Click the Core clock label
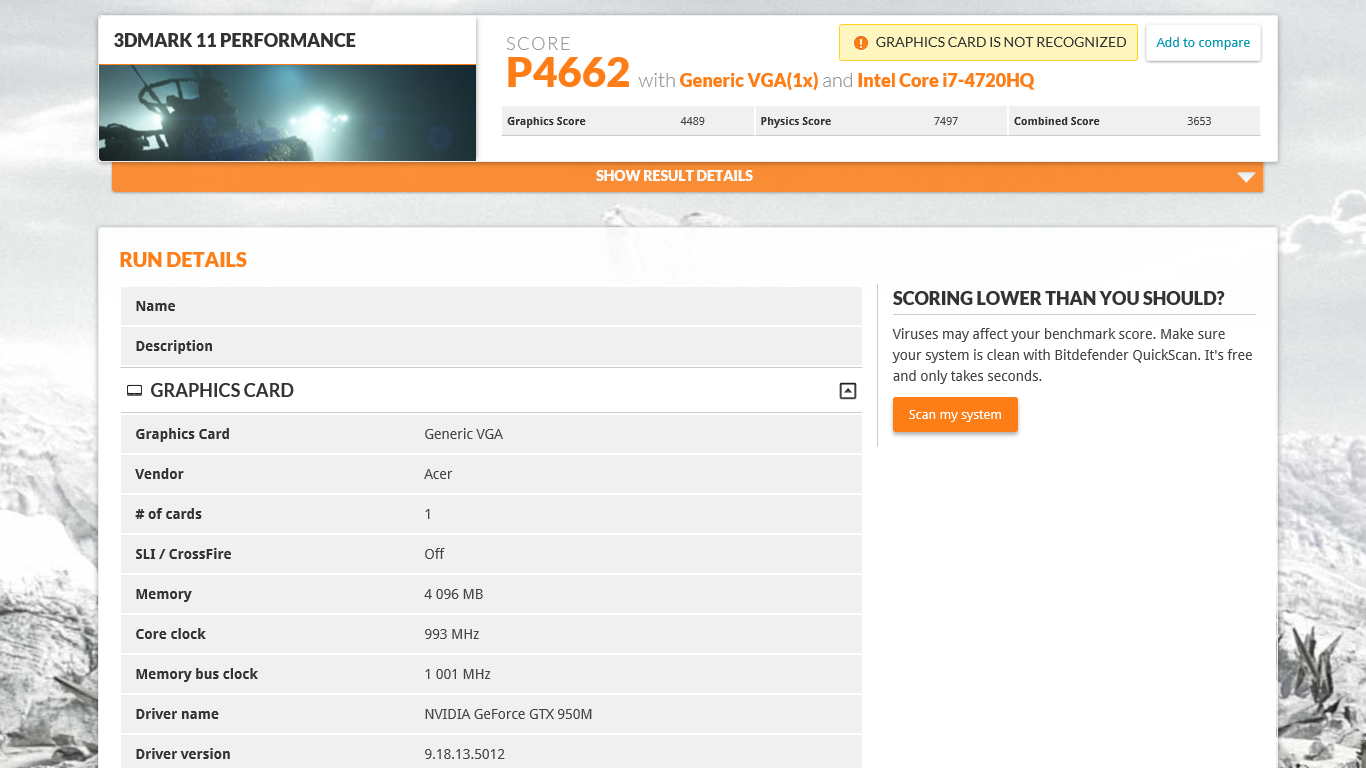 pos(170,634)
